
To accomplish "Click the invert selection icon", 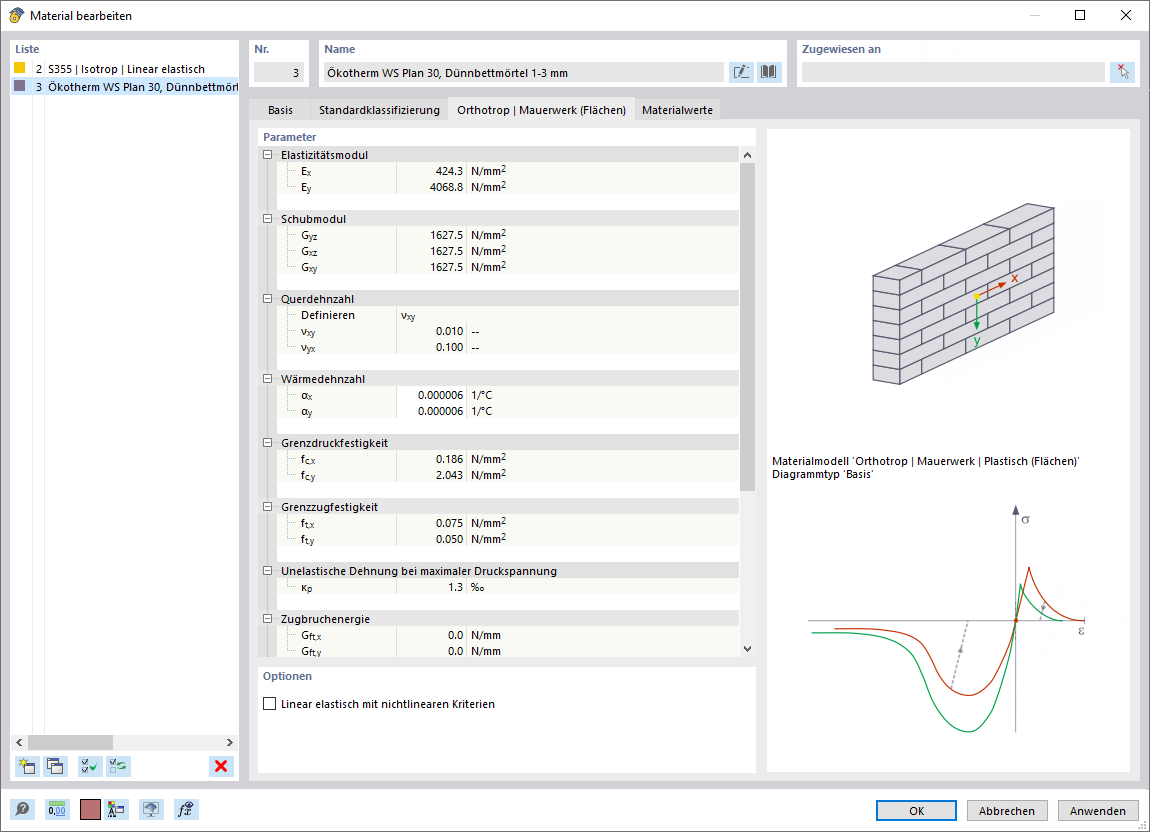I will [x=118, y=766].
